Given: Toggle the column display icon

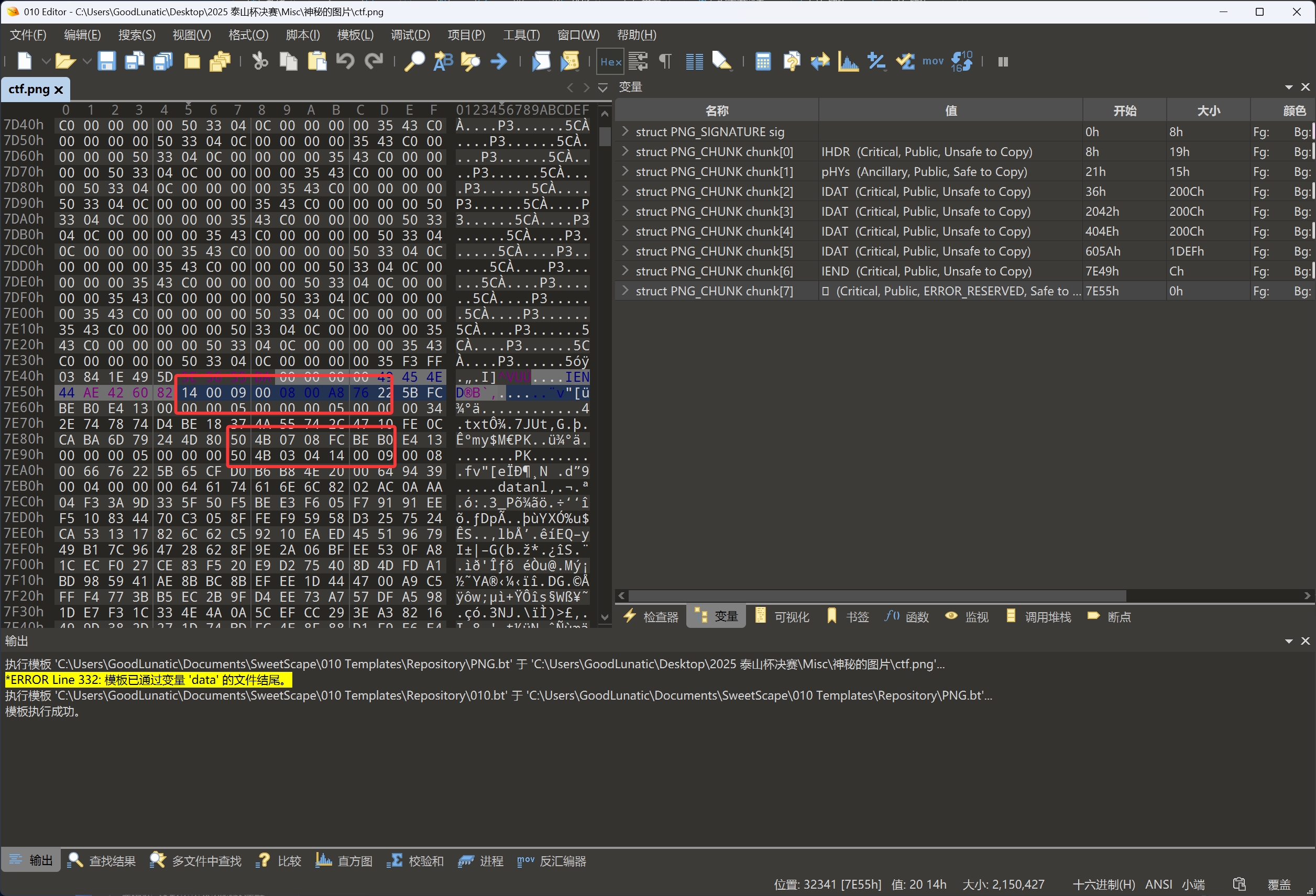Looking at the screenshot, I should (x=694, y=61).
